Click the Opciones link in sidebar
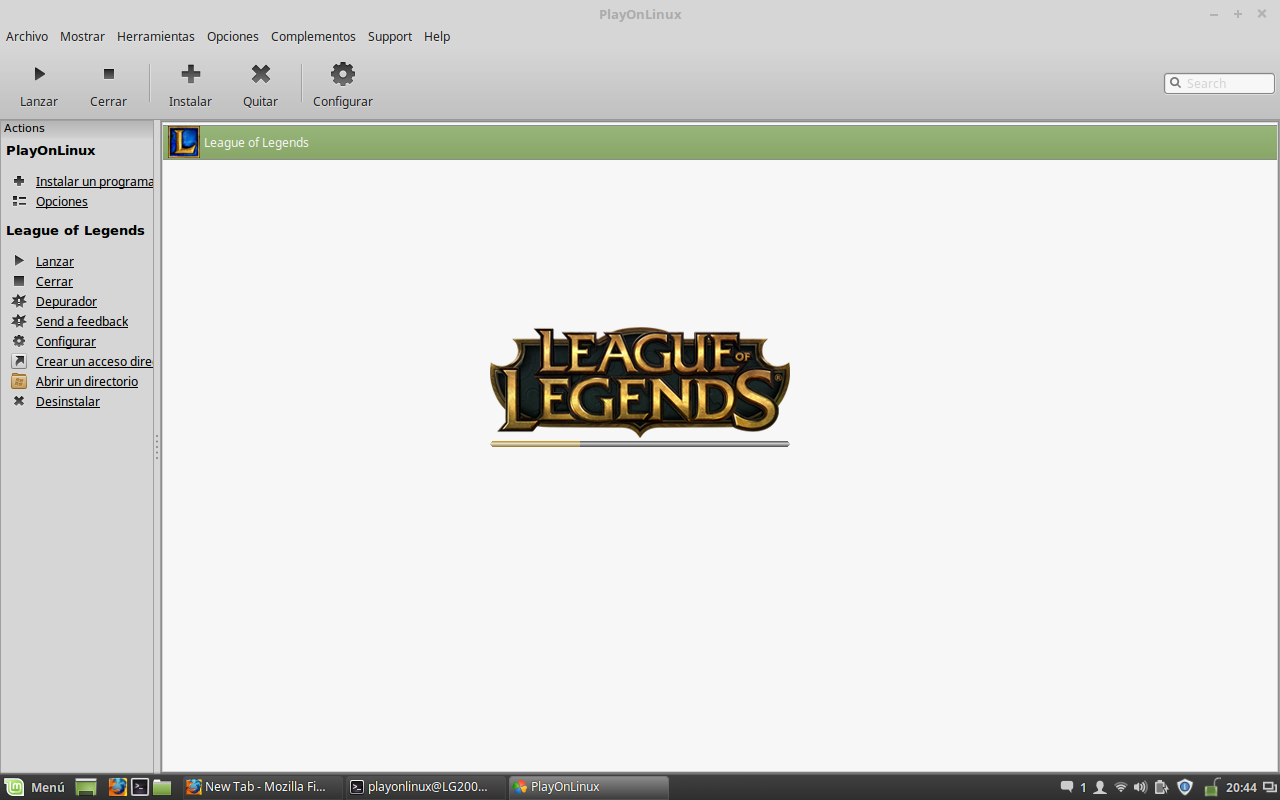The image size is (1280, 800). tap(62, 201)
